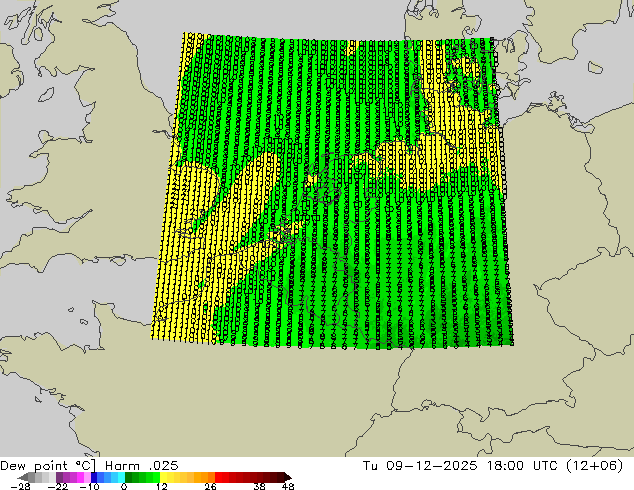Click the '38' legend label
This screenshot has width=634, height=490.
pyautogui.click(x=259, y=487)
